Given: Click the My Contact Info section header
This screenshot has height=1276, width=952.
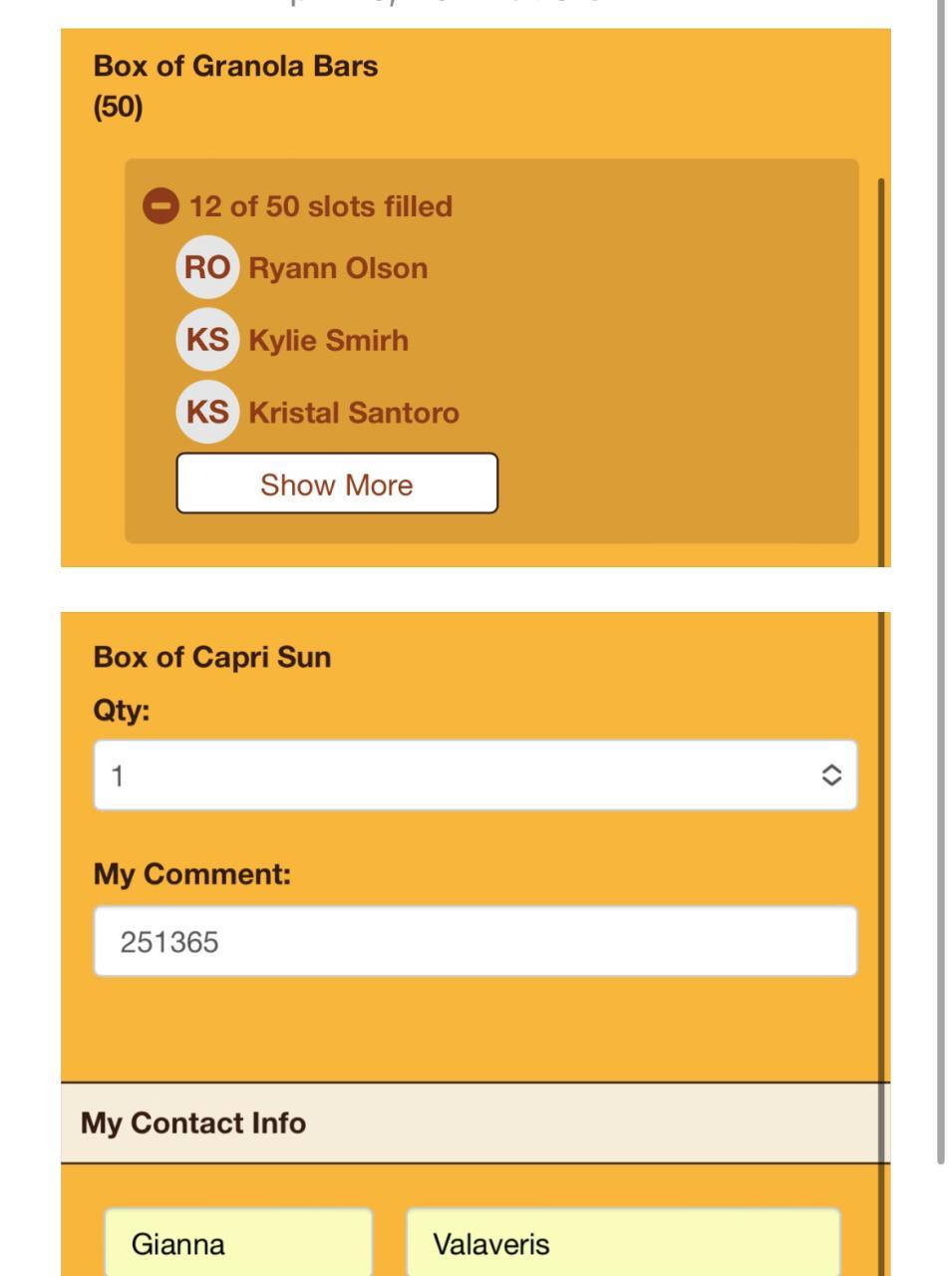Looking at the screenshot, I should coord(193,1122).
